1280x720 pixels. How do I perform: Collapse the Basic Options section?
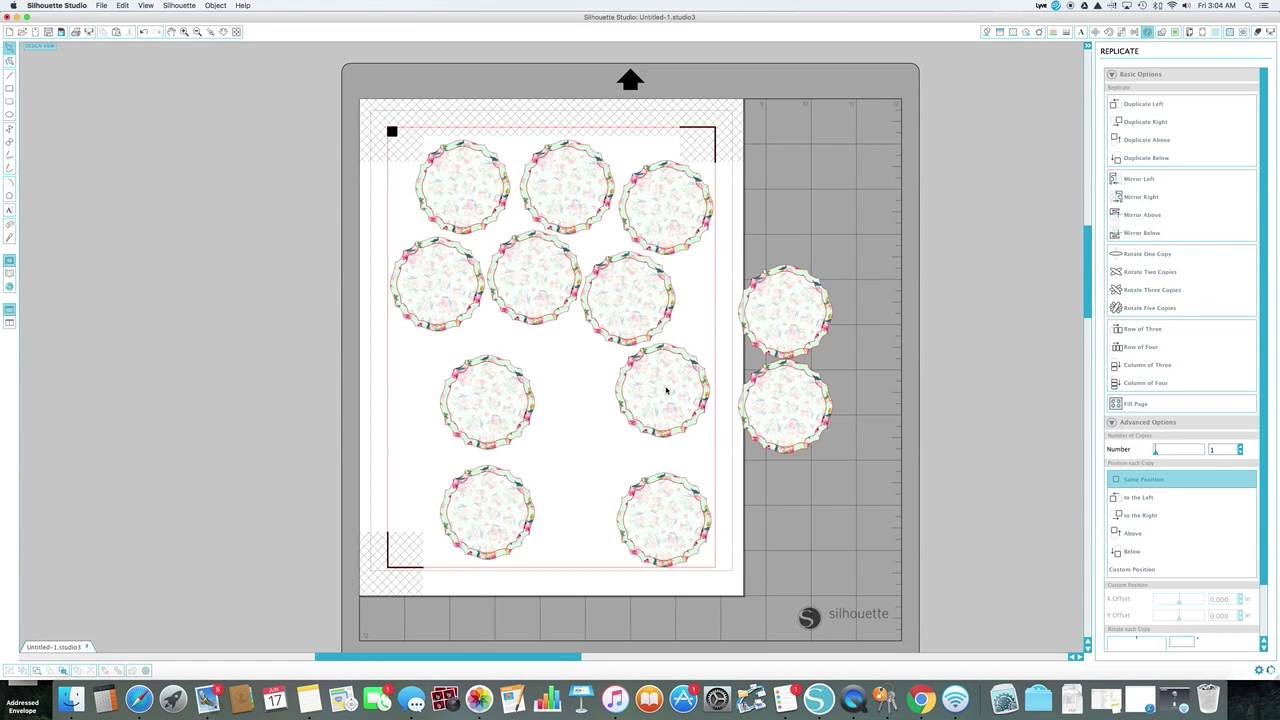[x=1111, y=74]
